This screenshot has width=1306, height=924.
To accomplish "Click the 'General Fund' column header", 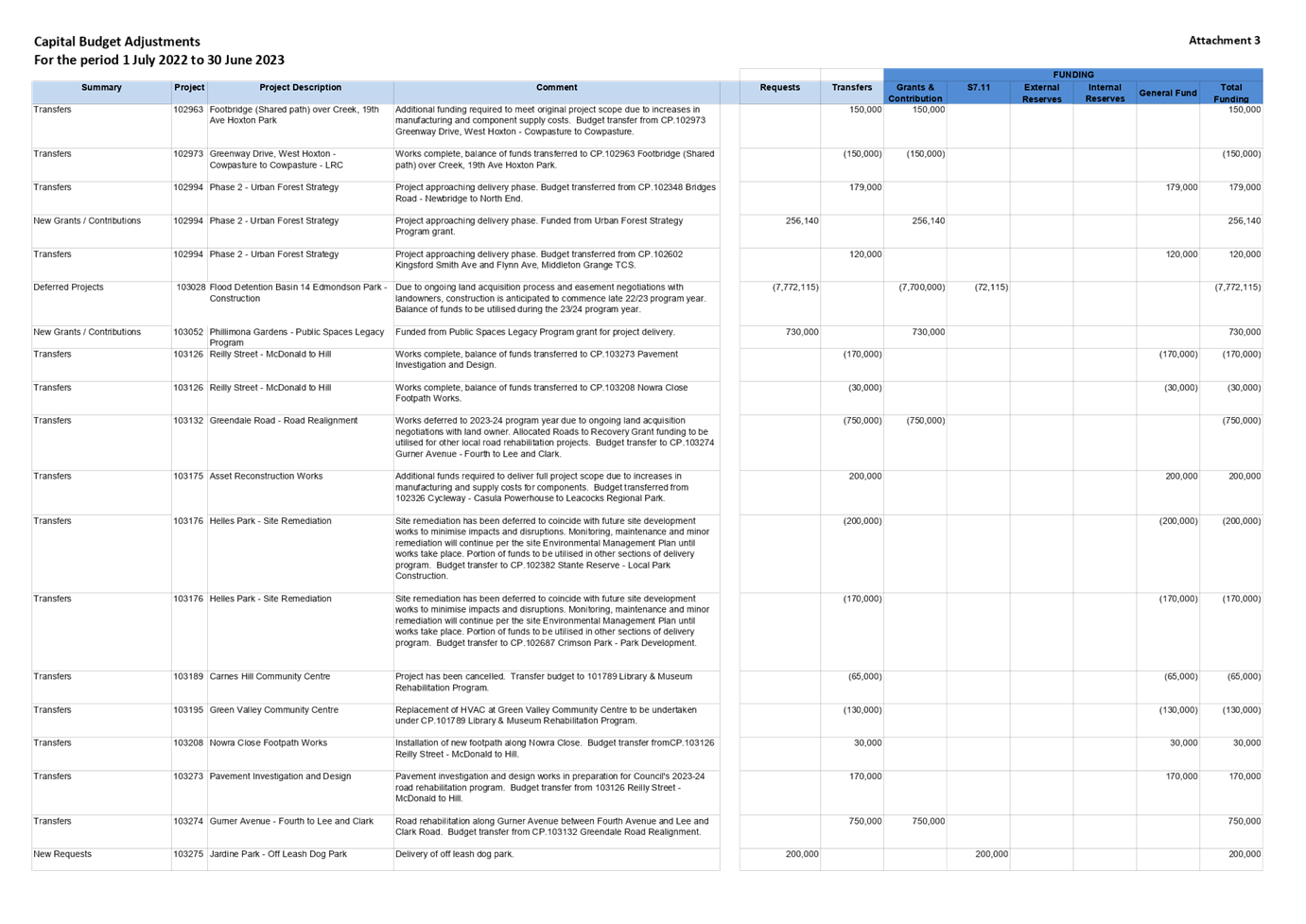I will [x=1168, y=94].
